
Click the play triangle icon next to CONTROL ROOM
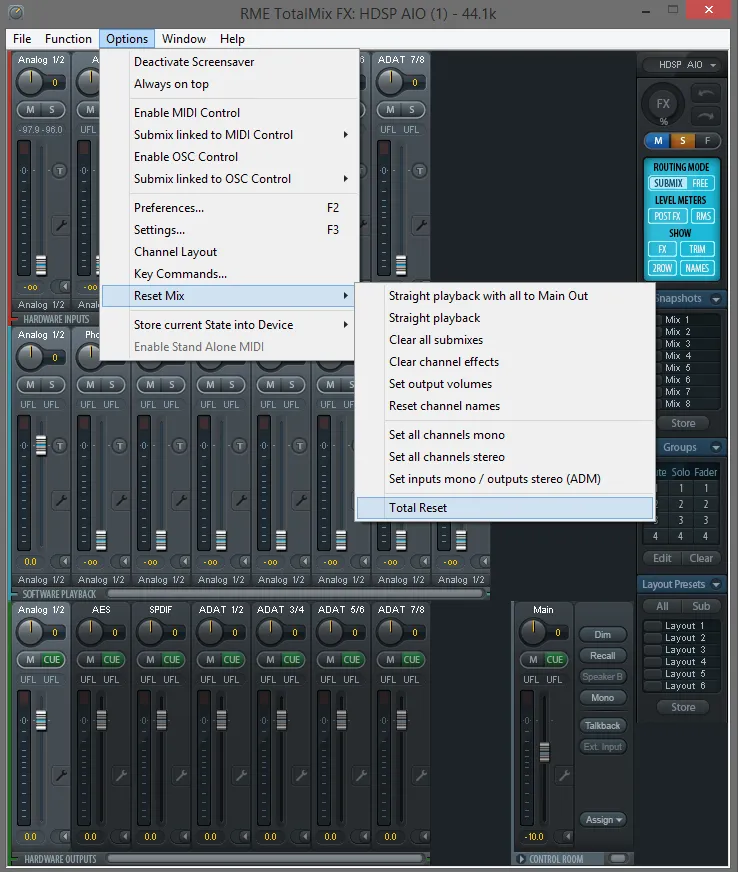pos(521,859)
